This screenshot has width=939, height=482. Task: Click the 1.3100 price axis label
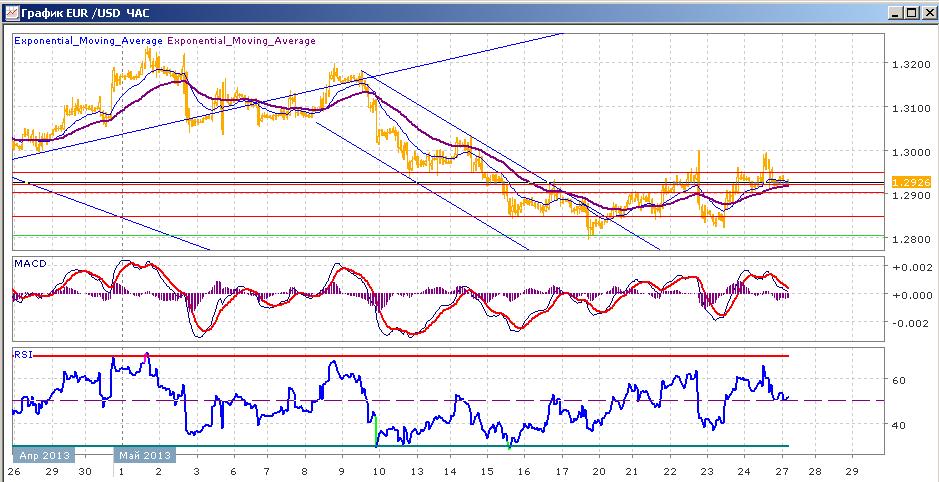[x=910, y=108]
